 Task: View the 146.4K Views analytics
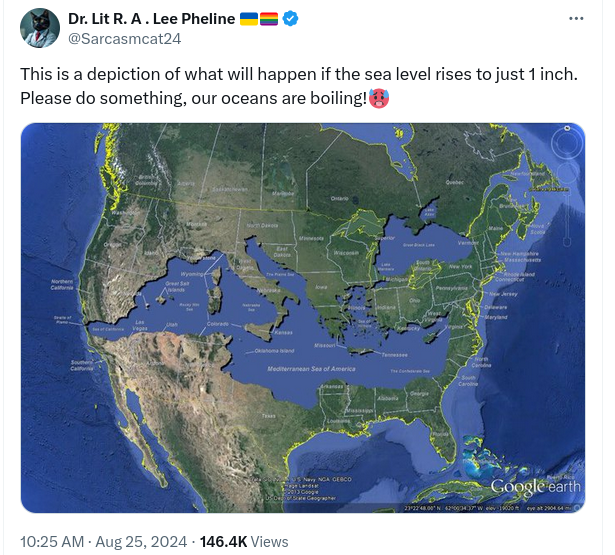[x=244, y=542]
